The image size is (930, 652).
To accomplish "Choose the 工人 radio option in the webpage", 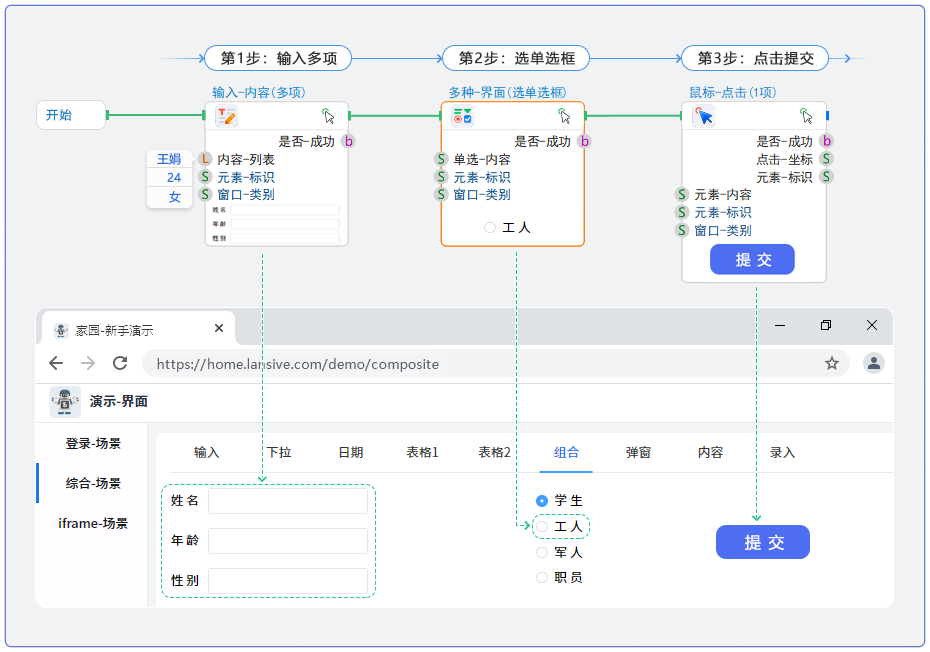I will [x=542, y=526].
